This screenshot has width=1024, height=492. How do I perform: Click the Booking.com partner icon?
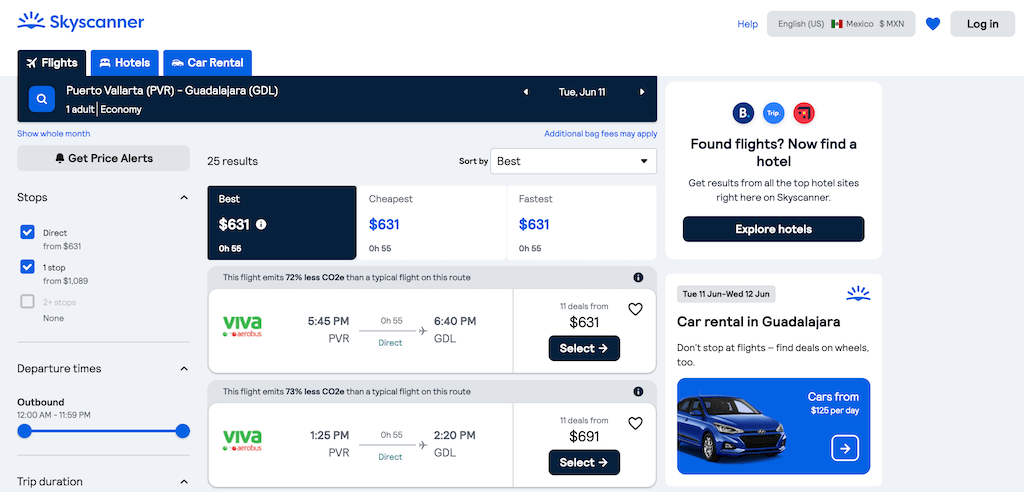pos(743,114)
